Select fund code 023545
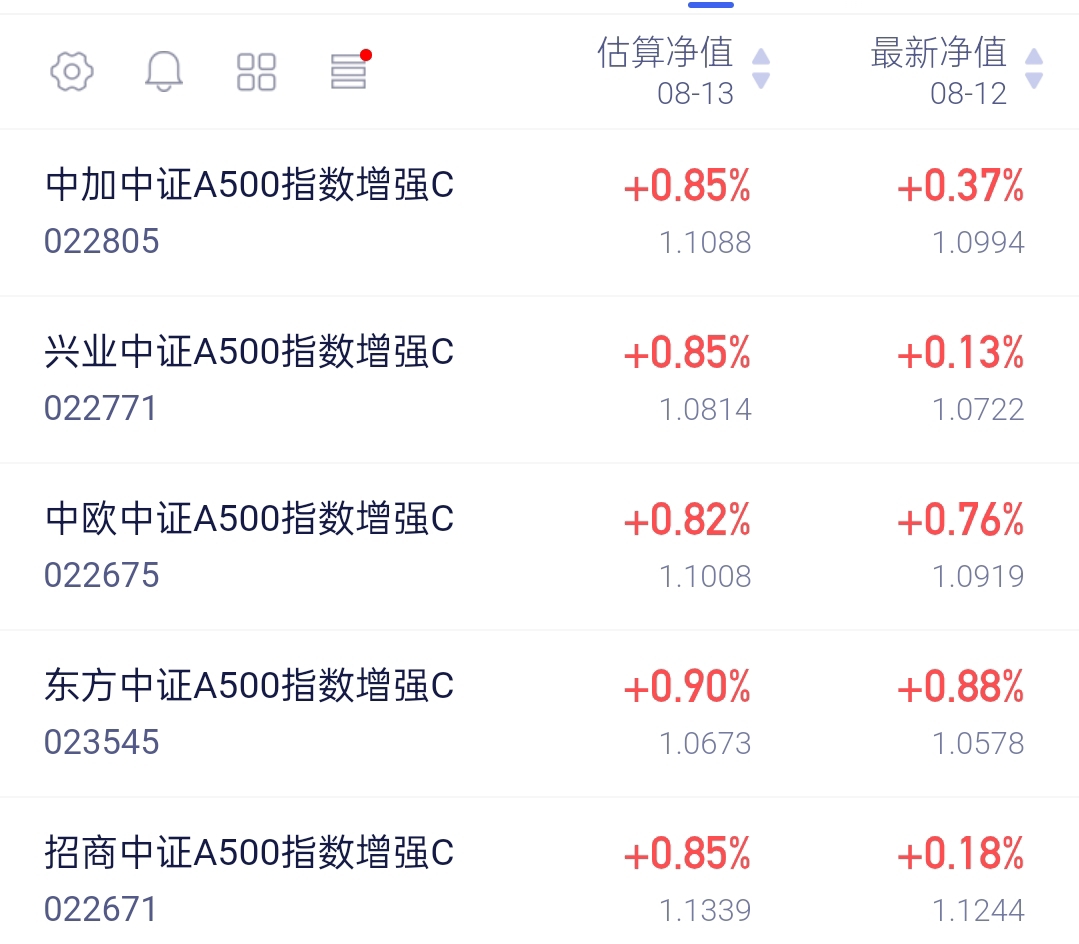 [x=102, y=742]
